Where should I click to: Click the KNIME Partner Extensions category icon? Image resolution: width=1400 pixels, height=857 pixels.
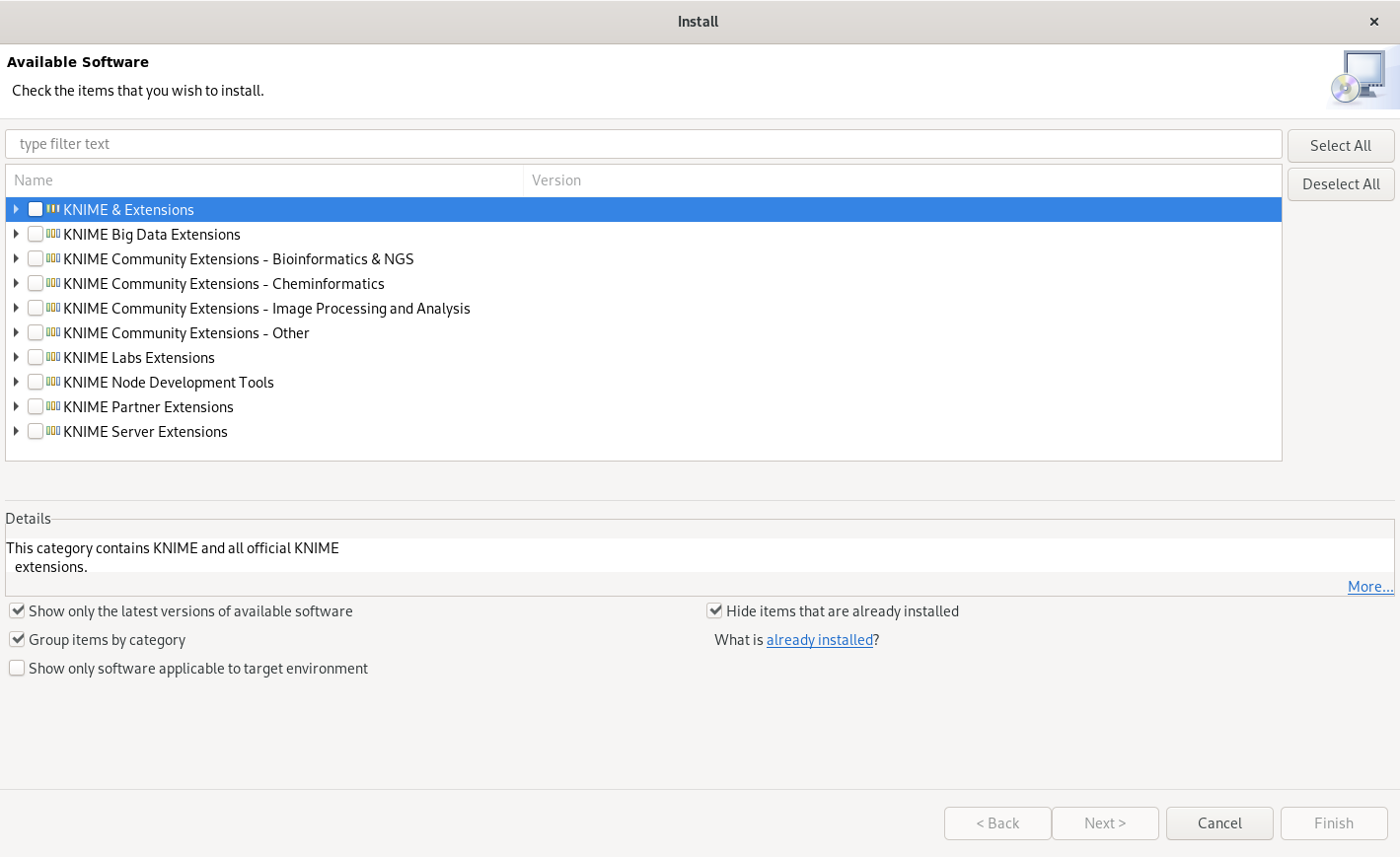click(x=53, y=406)
